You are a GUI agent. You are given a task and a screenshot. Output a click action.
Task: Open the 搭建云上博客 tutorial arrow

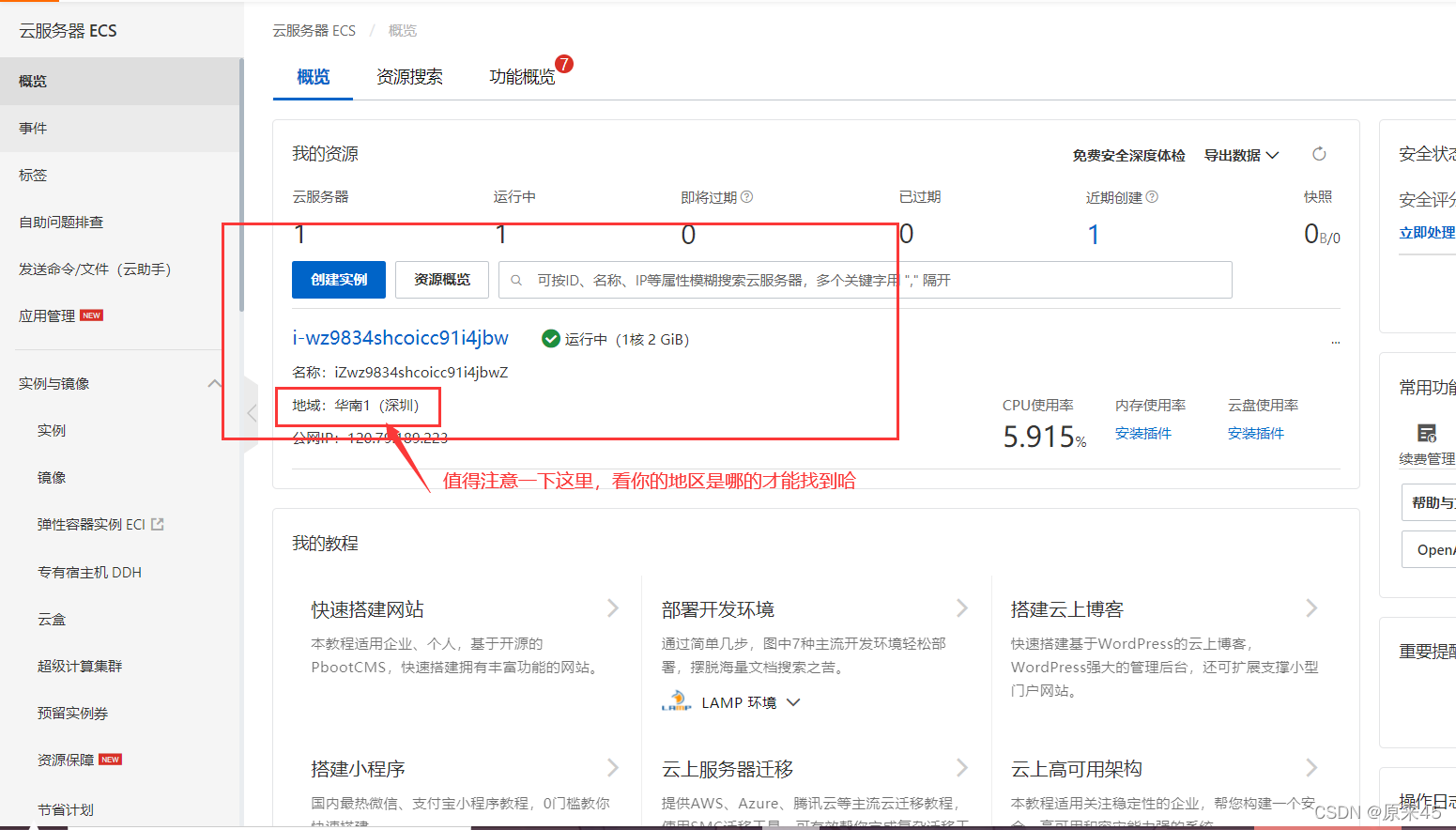1311,608
